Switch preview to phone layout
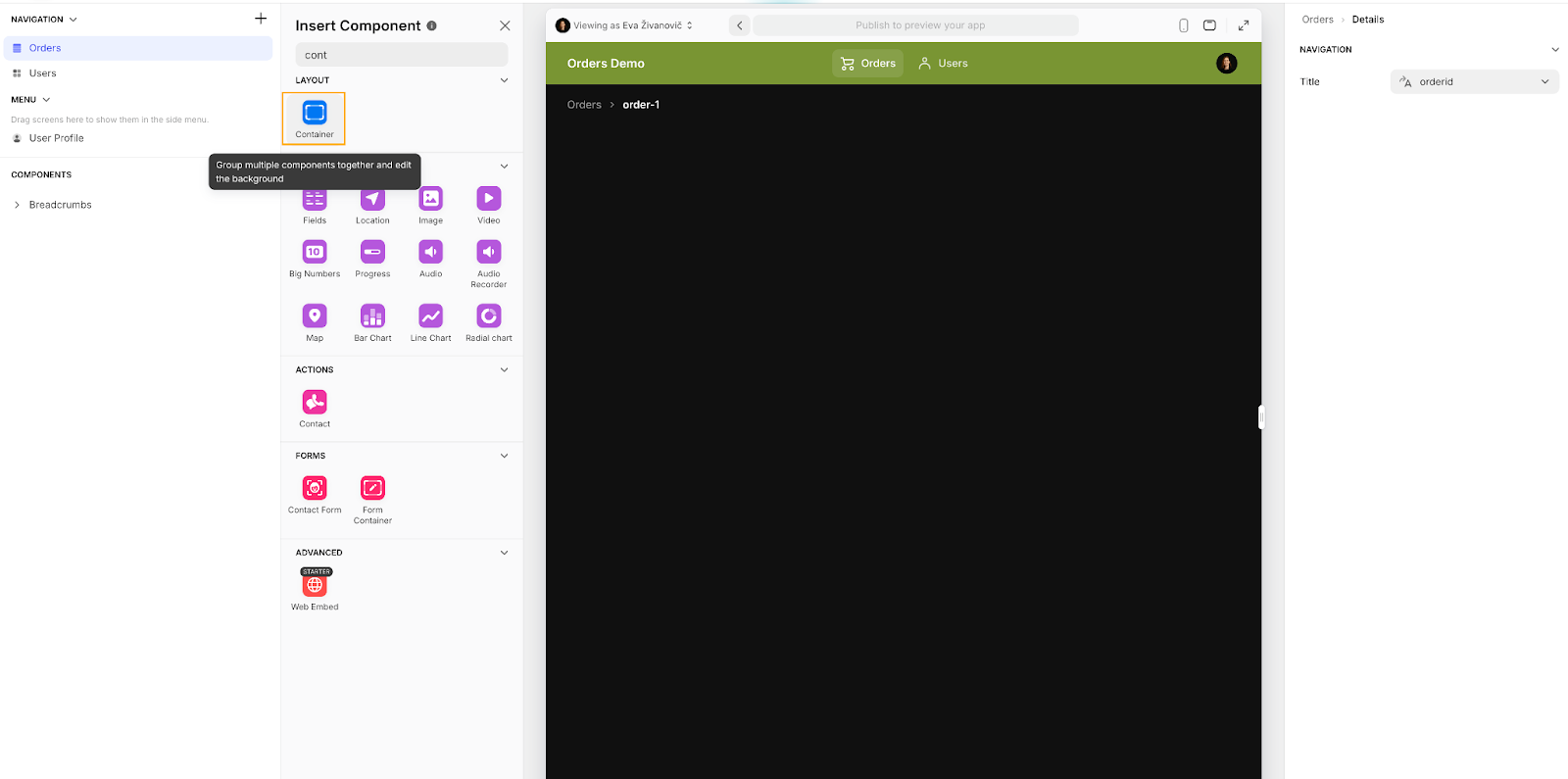Image resolution: width=1568 pixels, height=779 pixels. pyautogui.click(x=1184, y=25)
